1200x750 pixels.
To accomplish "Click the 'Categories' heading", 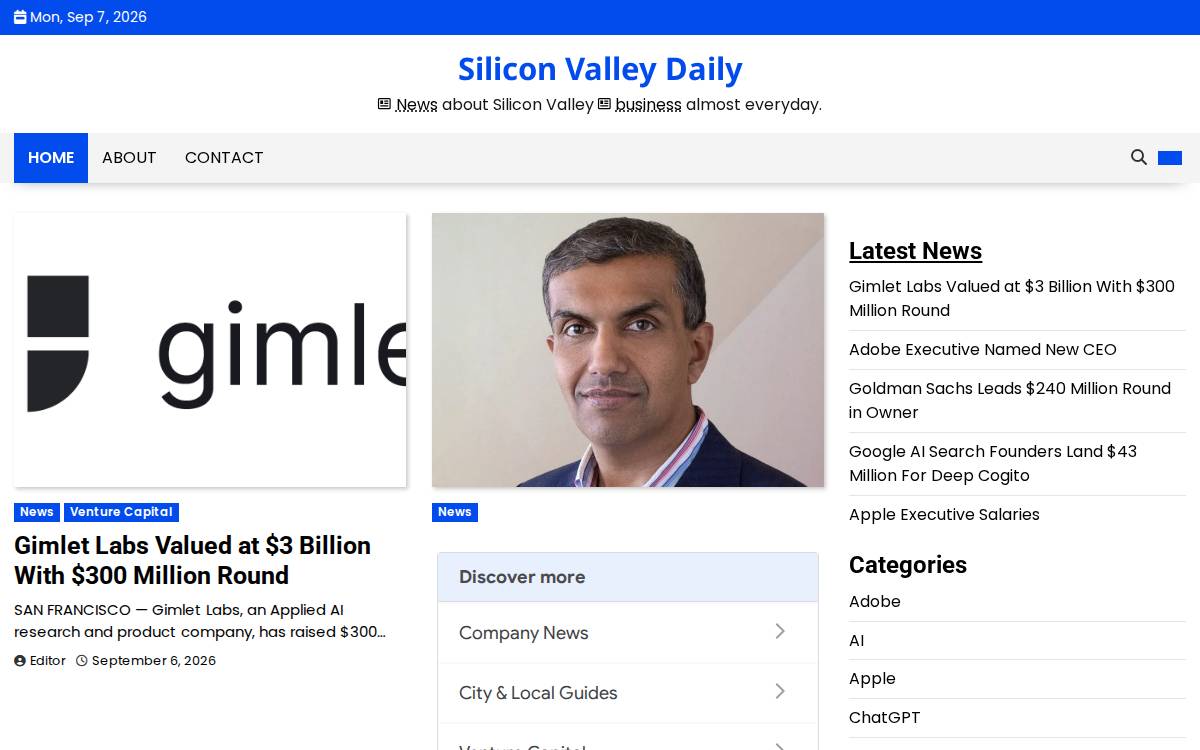I will (908, 565).
